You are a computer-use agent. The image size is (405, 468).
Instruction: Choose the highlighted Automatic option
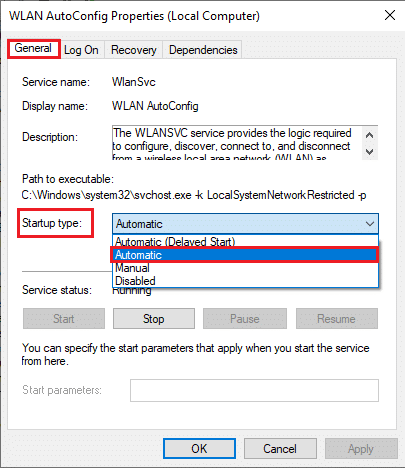245,255
